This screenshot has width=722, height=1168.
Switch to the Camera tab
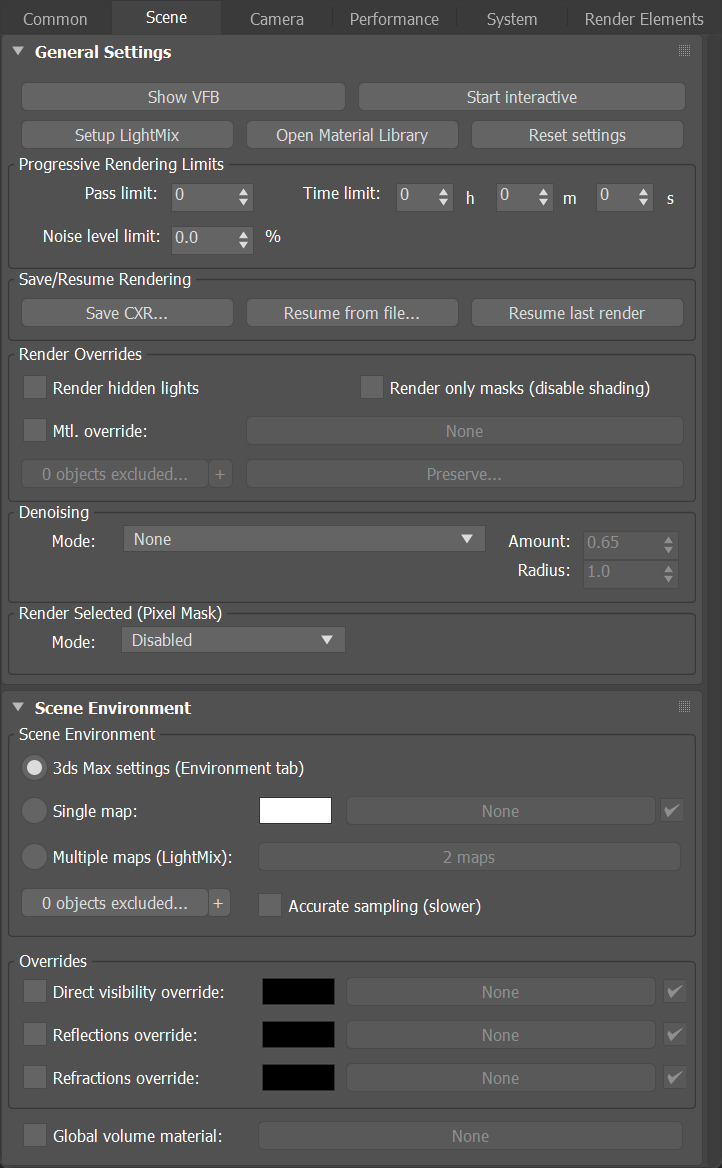(x=276, y=19)
